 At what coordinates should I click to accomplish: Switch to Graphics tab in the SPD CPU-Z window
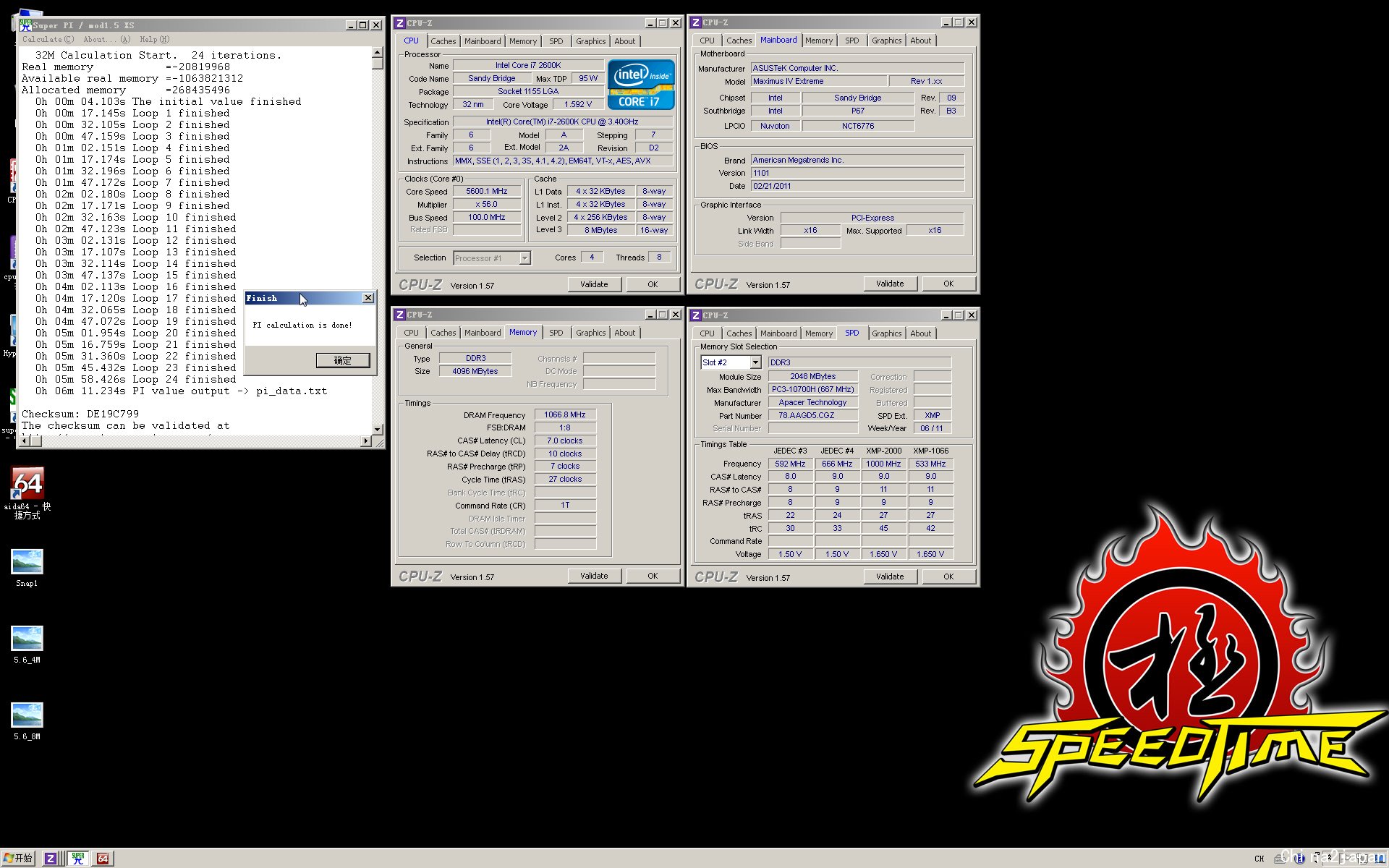pyautogui.click(x=886, y=333)
